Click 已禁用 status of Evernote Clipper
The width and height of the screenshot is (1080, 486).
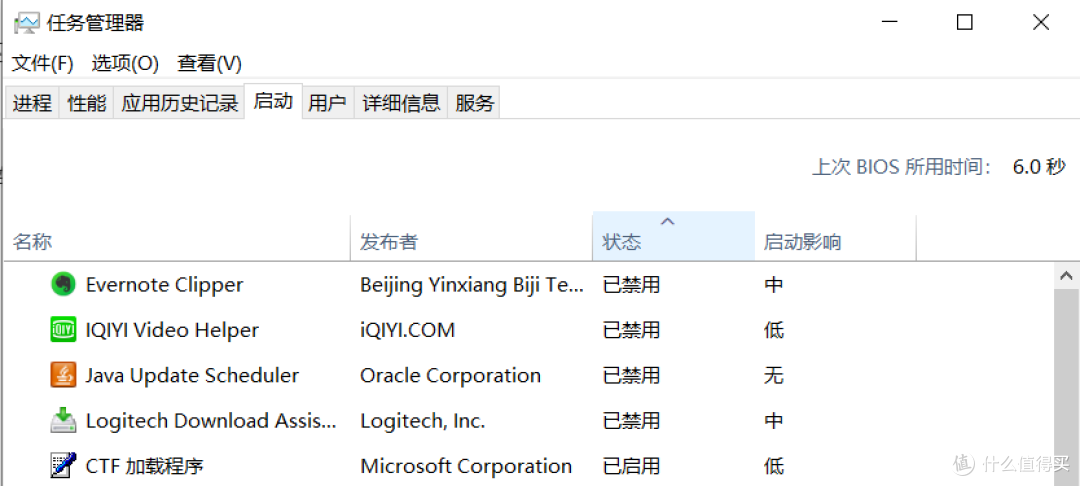(x=631, y=284)
